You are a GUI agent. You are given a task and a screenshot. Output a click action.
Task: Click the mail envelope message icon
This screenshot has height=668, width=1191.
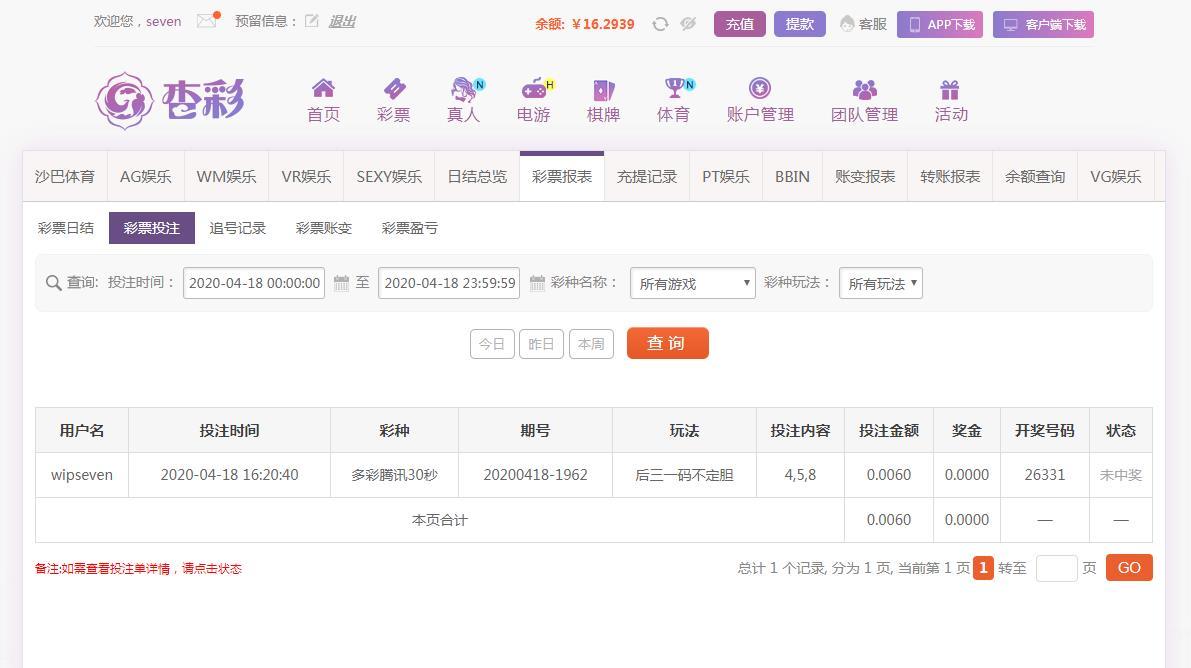(206, 21)
